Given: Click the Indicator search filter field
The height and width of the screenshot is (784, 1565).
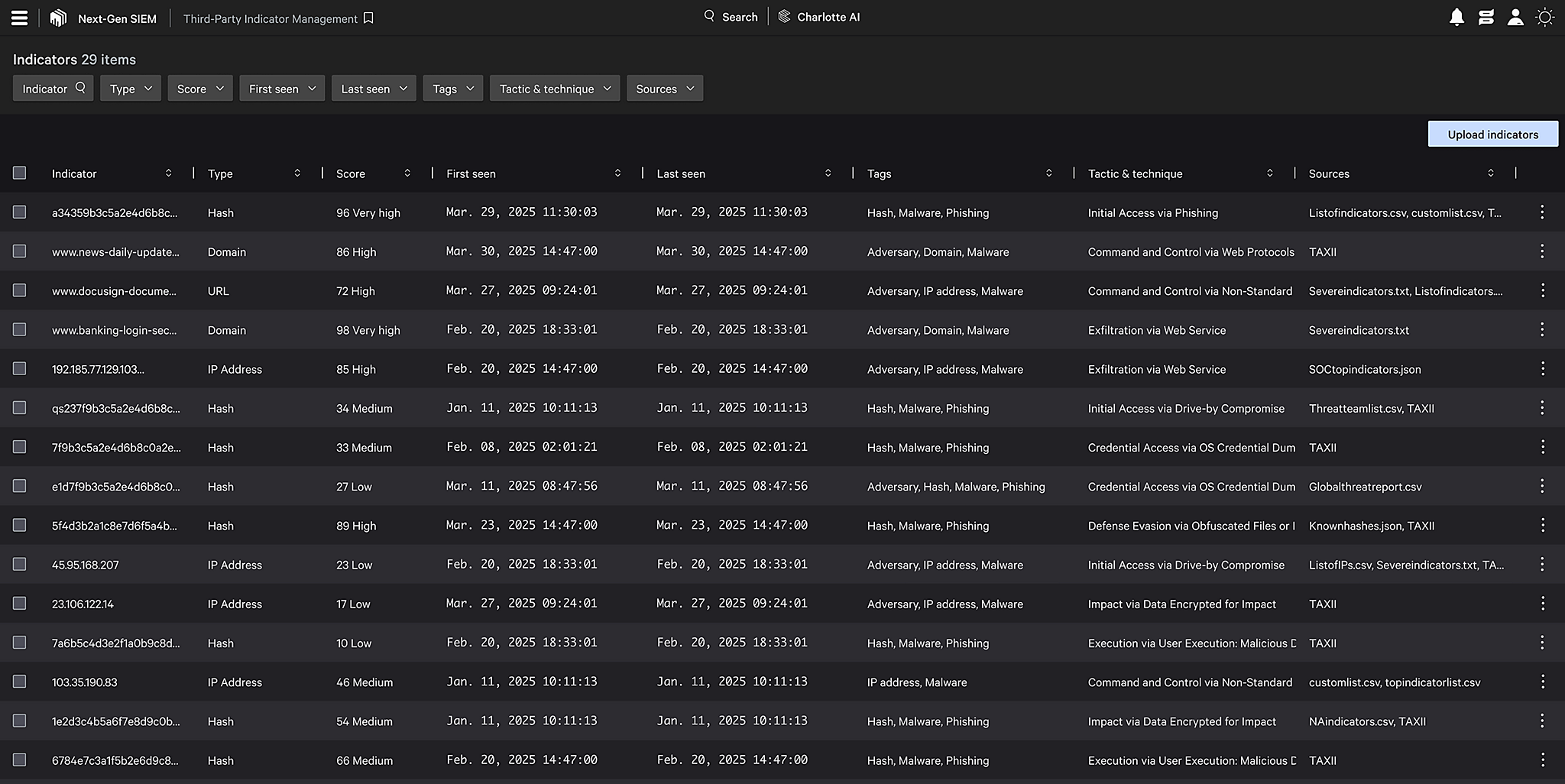Looking at the screenshot, I should (x=53, y=89).
